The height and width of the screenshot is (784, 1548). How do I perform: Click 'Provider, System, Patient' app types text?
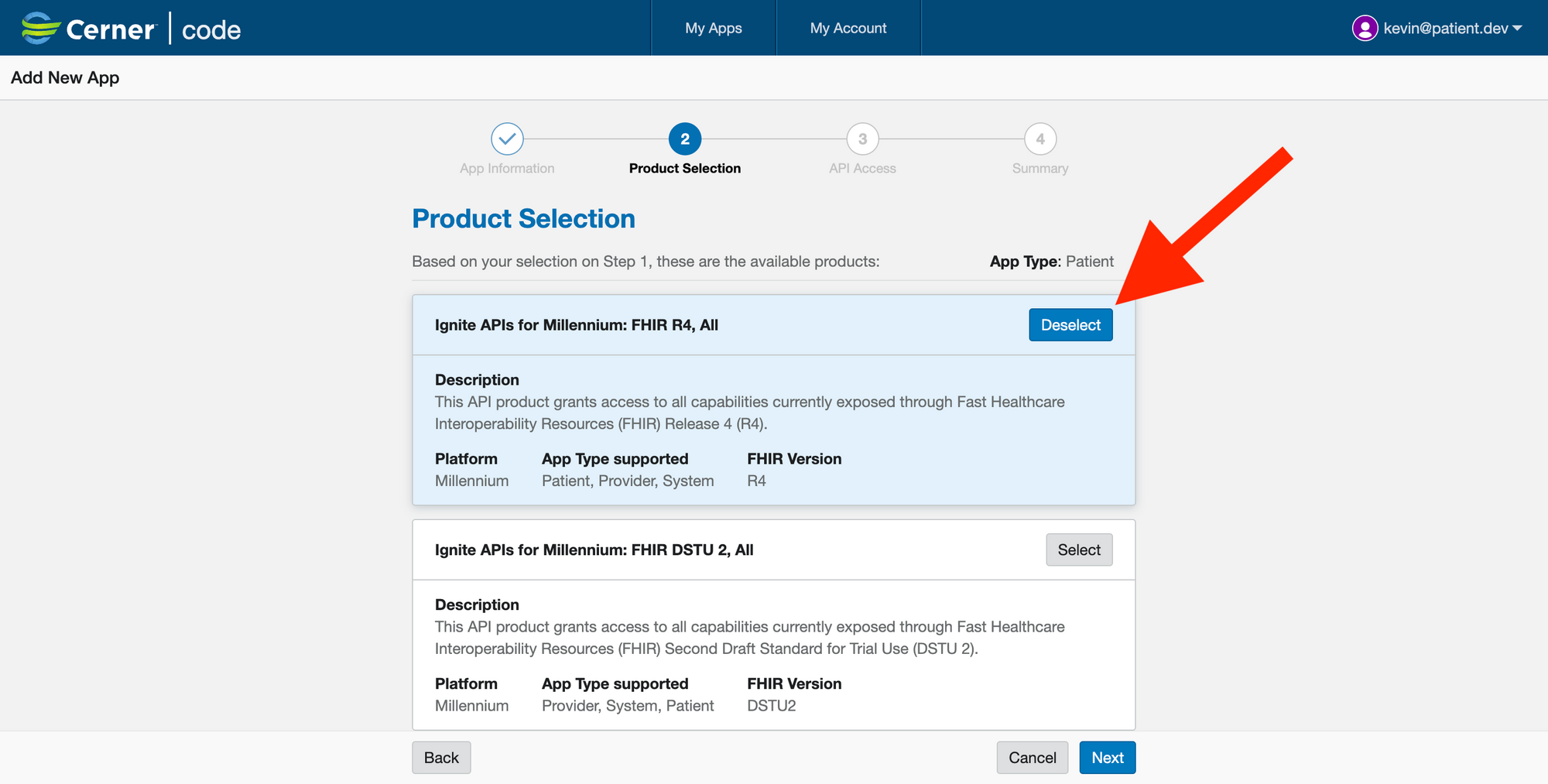628,706
